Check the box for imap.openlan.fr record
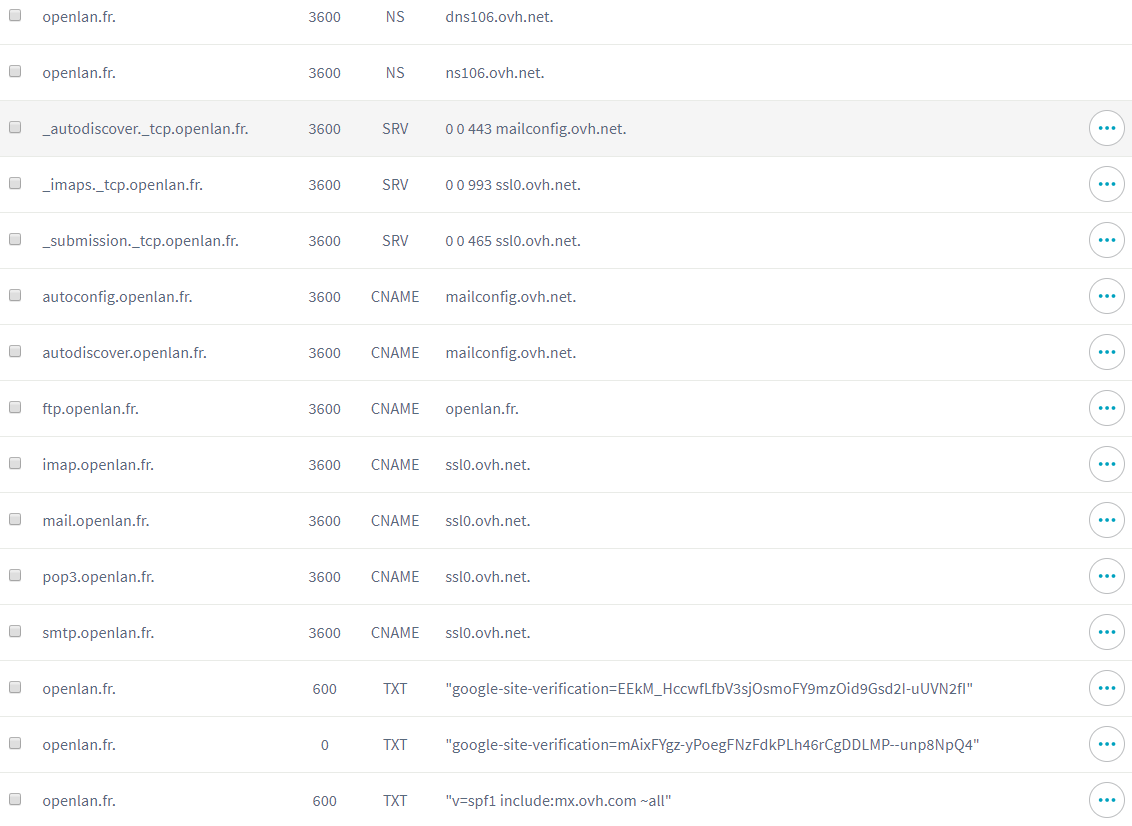Screen dimensions: 1132x826 click(15, 464)
